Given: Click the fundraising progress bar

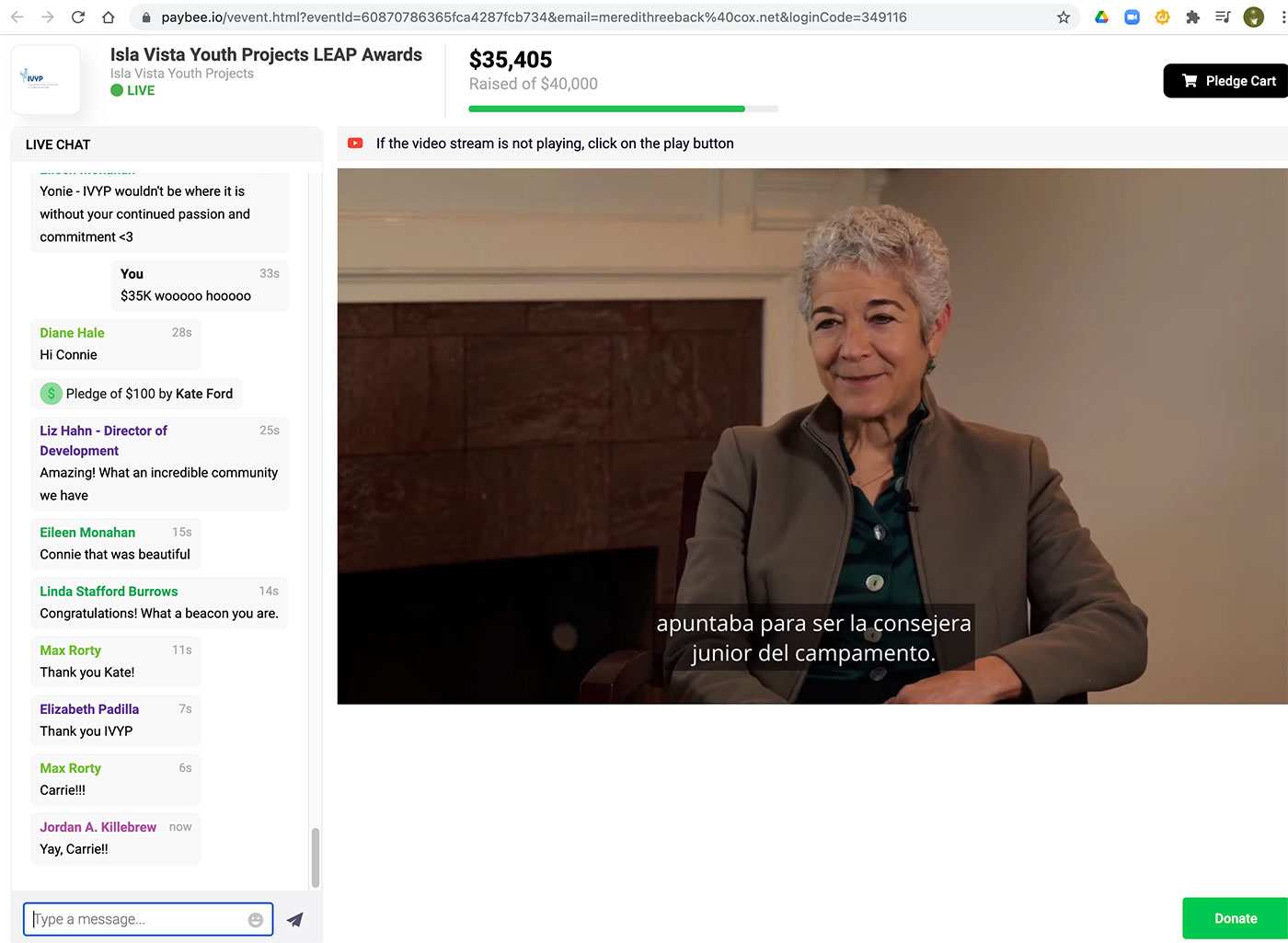Looking at the screenshot, I should 623,109.
